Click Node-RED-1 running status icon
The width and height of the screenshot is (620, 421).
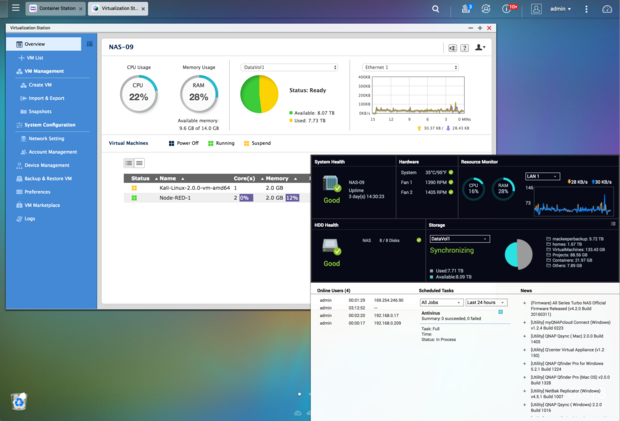tap(134, 198)
